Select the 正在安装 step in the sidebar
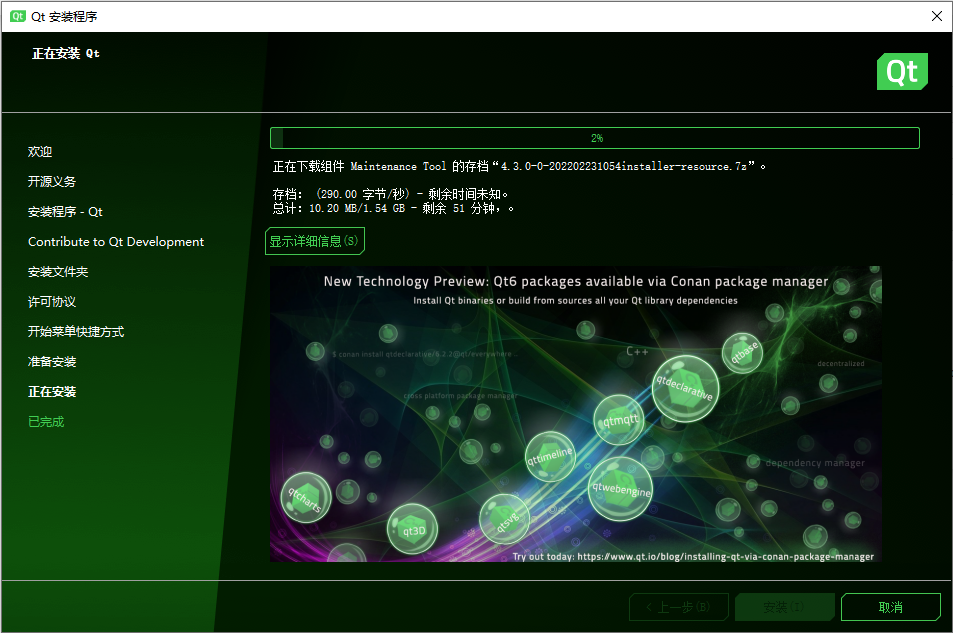This screenshot has height=633, width=953. [x=52, y=392]
